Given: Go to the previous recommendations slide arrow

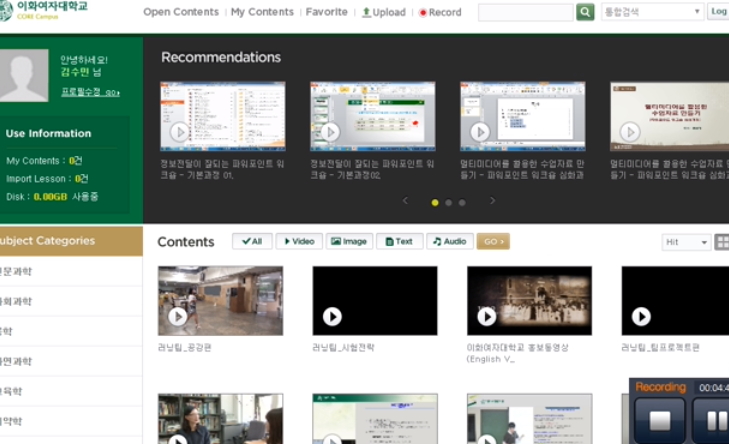Looking at the screenshot, I should click(405, 201).
